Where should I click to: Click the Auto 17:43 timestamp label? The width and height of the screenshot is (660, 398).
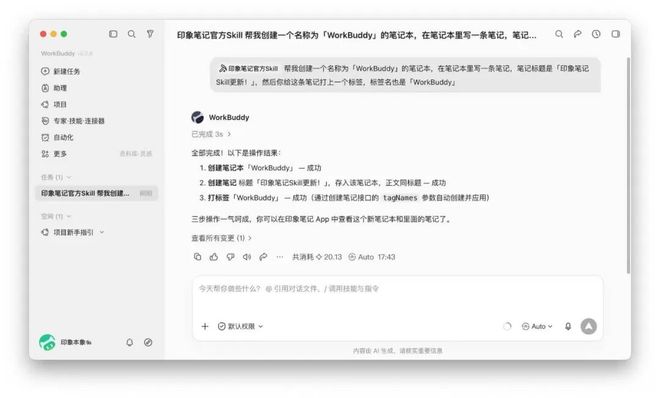pyautogui.click(x=372, y=257)
